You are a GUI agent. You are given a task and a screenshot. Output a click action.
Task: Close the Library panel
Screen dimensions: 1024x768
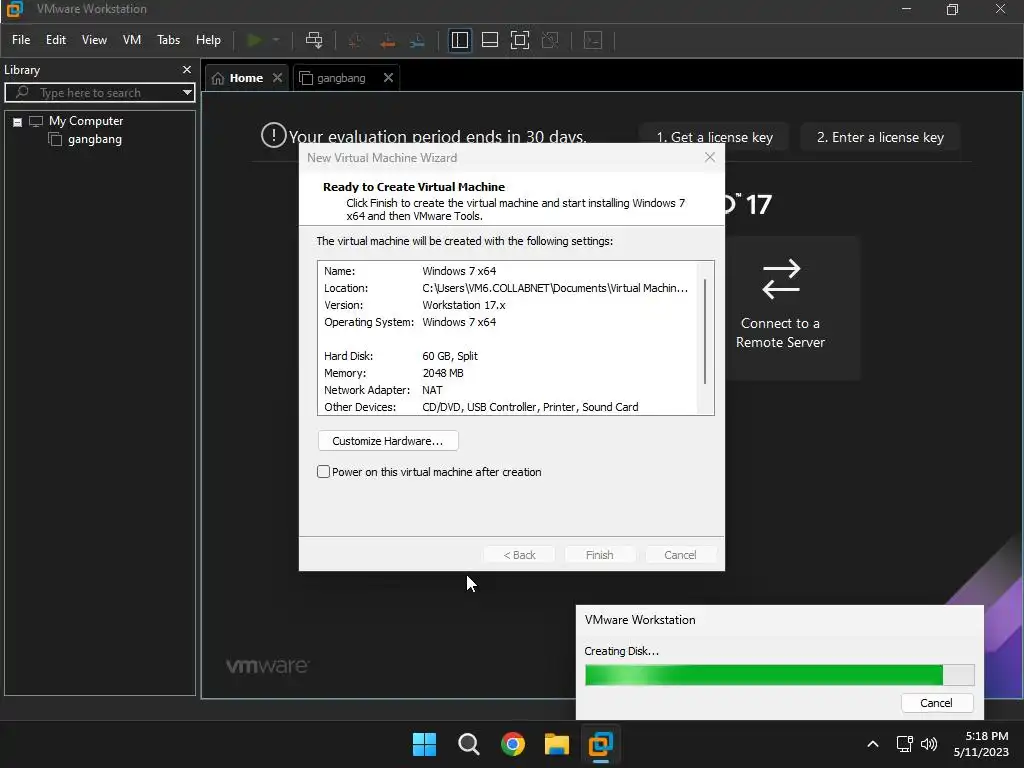(187, 69)
